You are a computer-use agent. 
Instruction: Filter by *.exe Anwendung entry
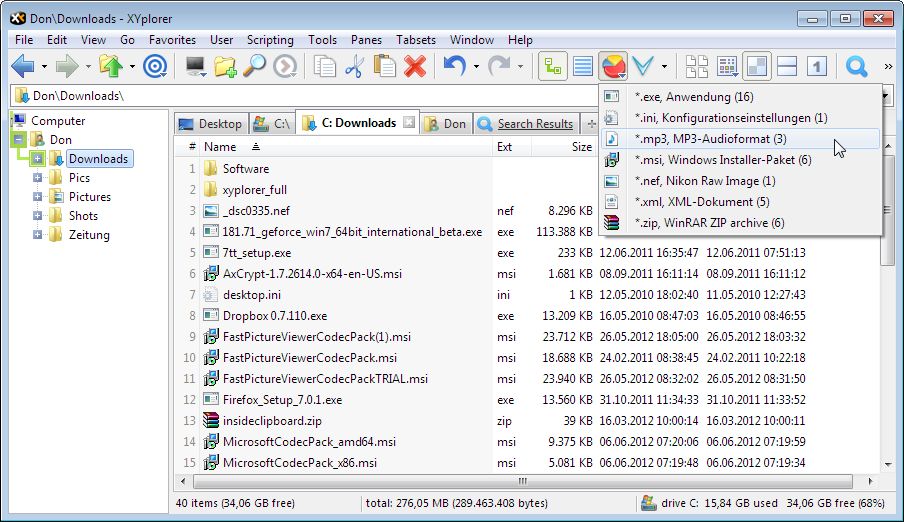coord(740,97)
